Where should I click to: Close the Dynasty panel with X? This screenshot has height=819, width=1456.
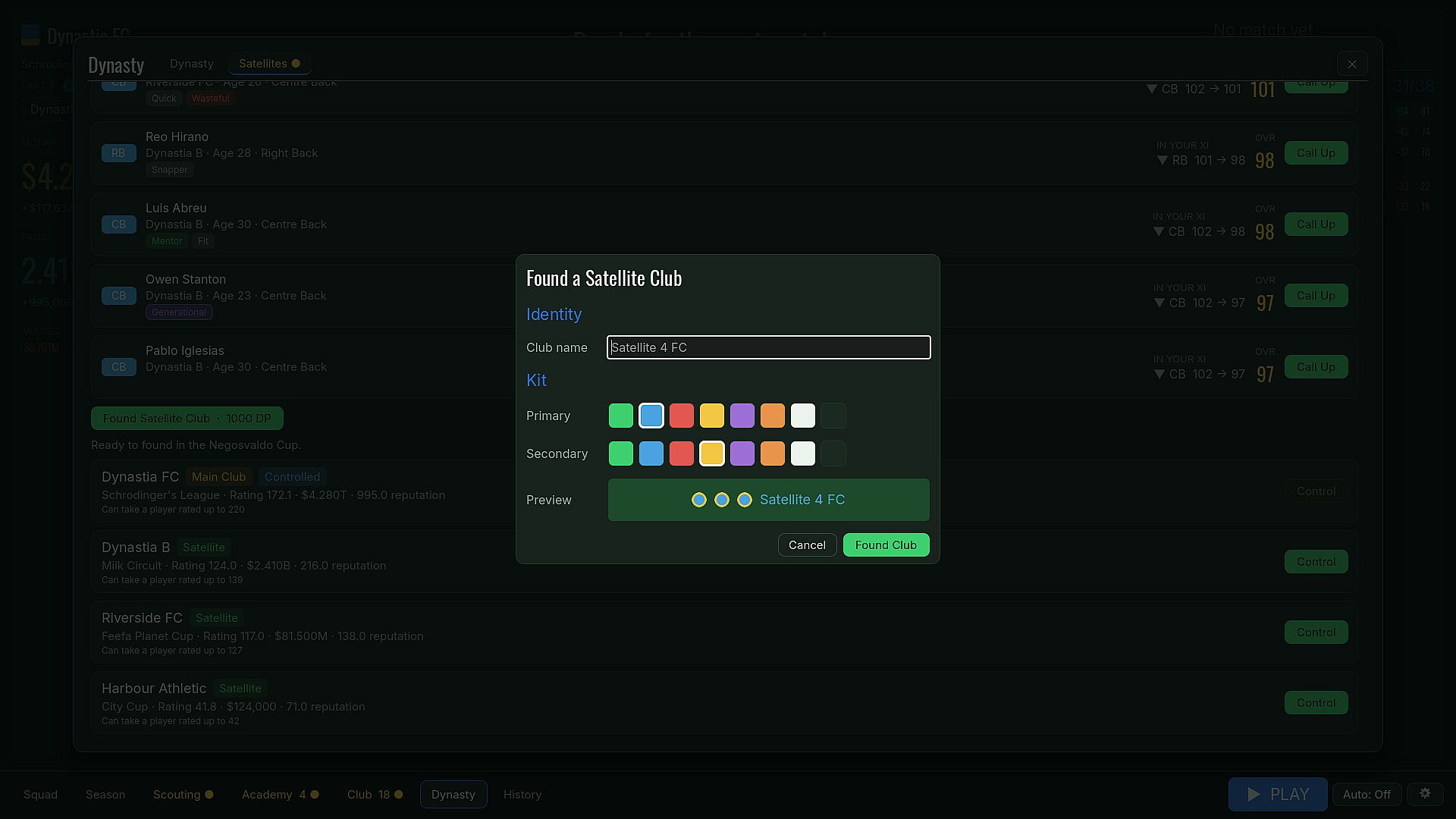(1352, 64)
